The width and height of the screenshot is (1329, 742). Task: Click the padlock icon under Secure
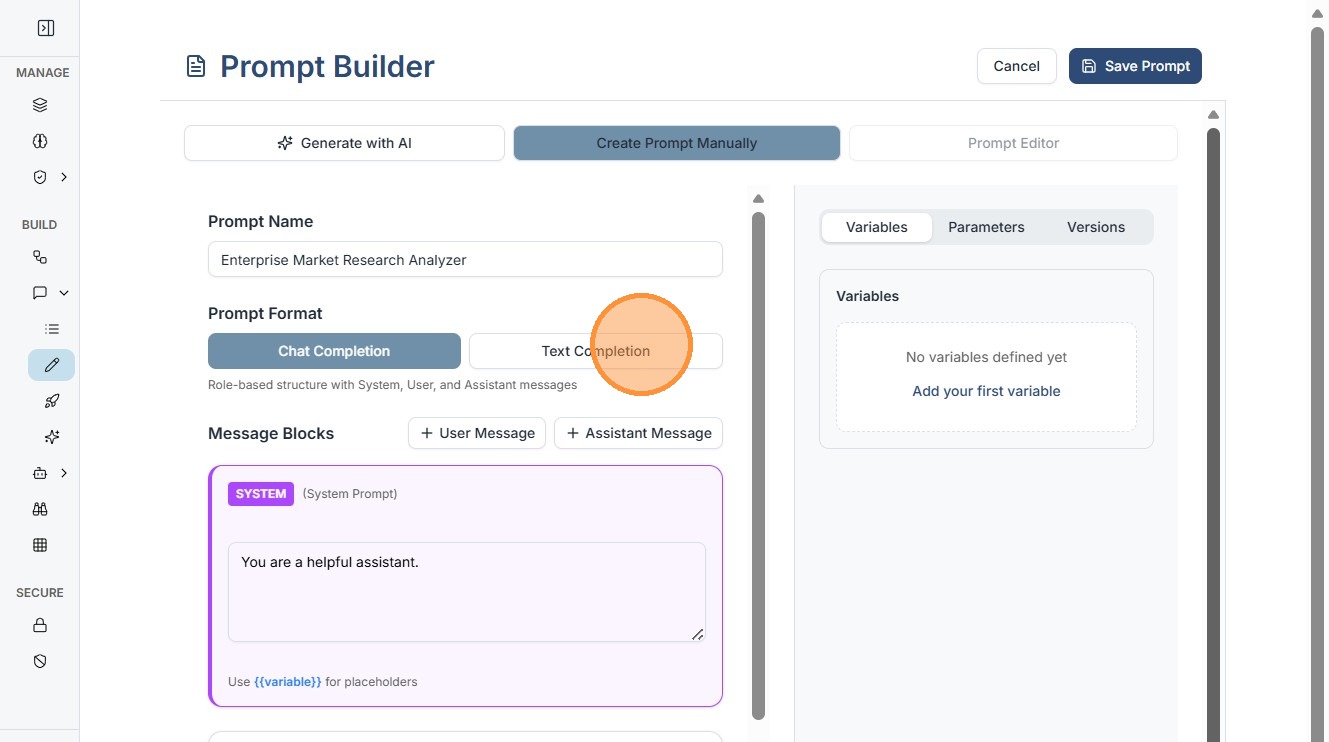click(x=40, y=625)
